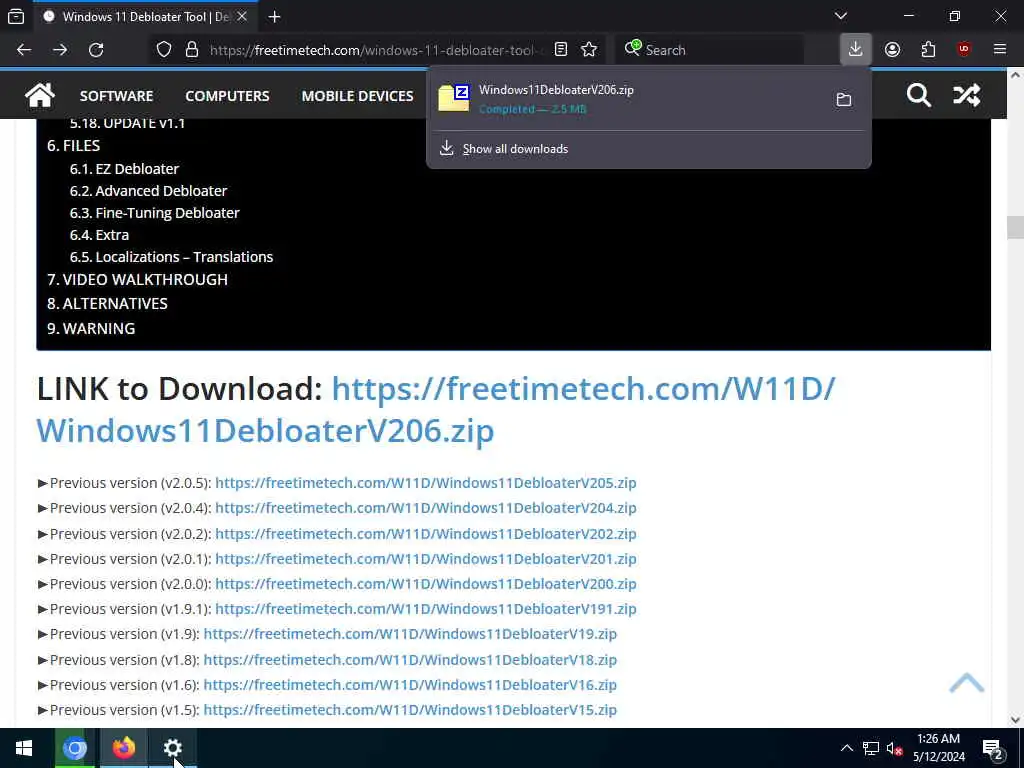Jump to 6.1. EZ Debloater
The width and height of the screenshot is (1024, 768).
pos(124,169)
